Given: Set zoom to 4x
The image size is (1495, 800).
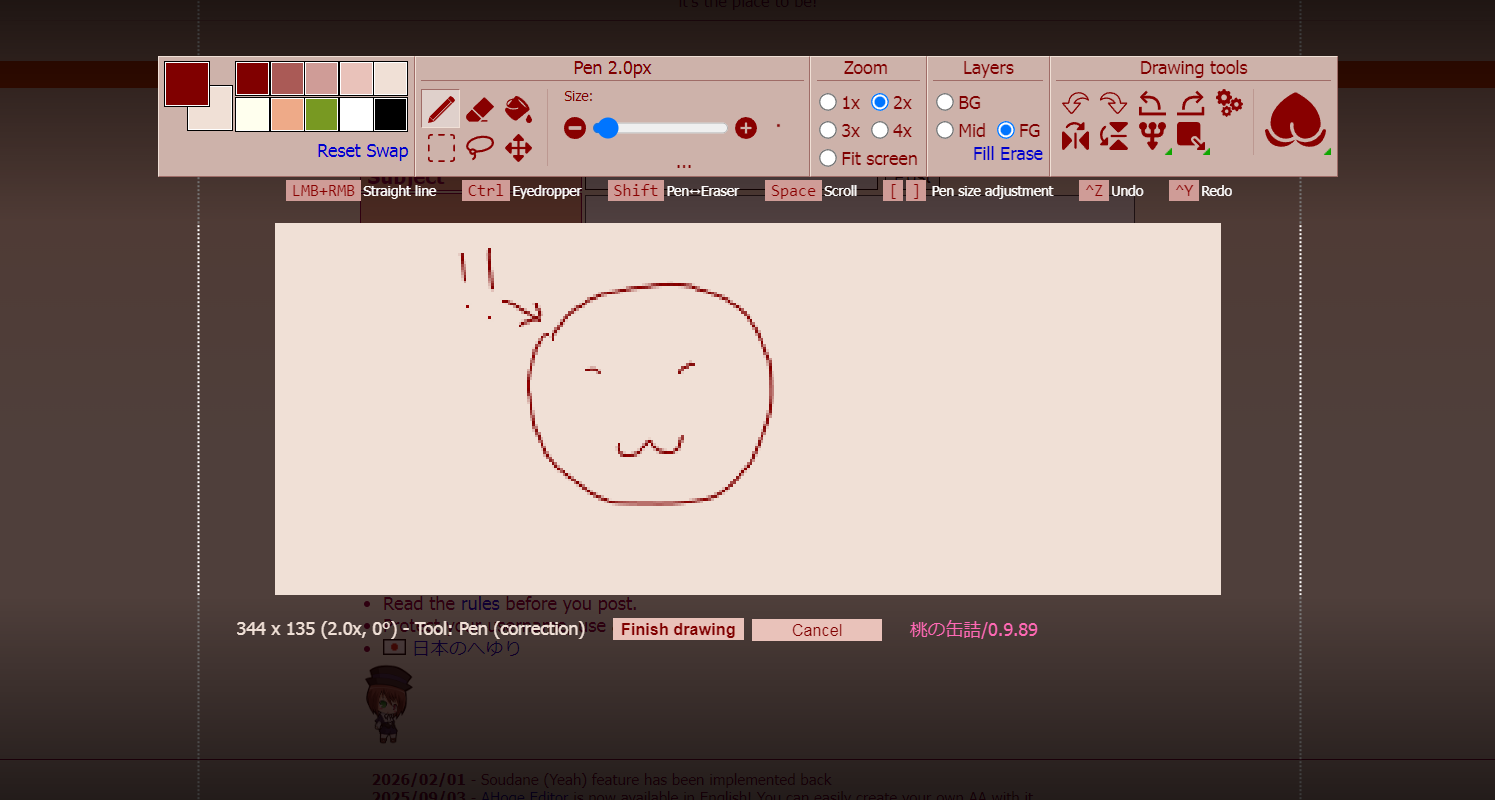Looking at the screenshot, I should (x=880, y=130).
